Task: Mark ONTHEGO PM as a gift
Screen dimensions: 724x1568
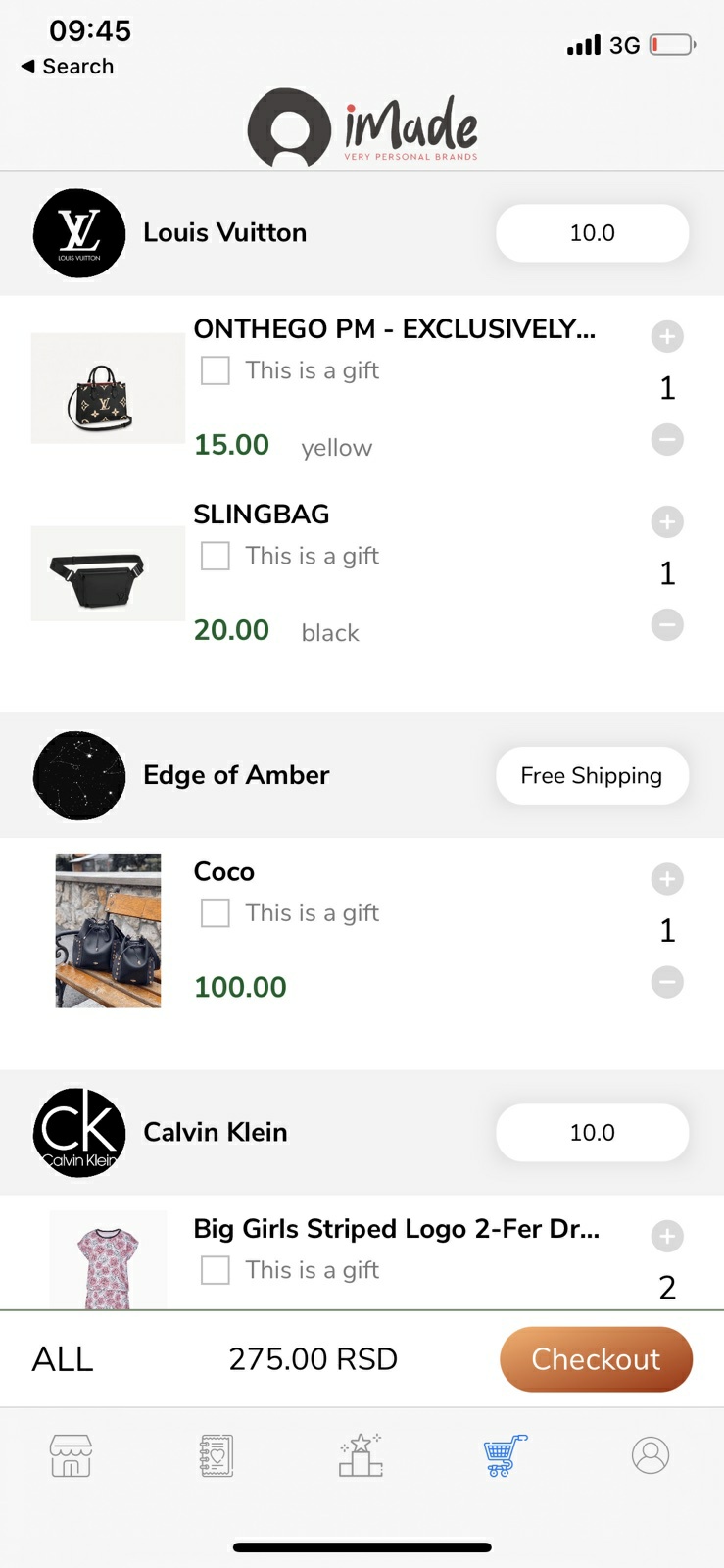Action: pyautogui.click(x=216, y=370)
